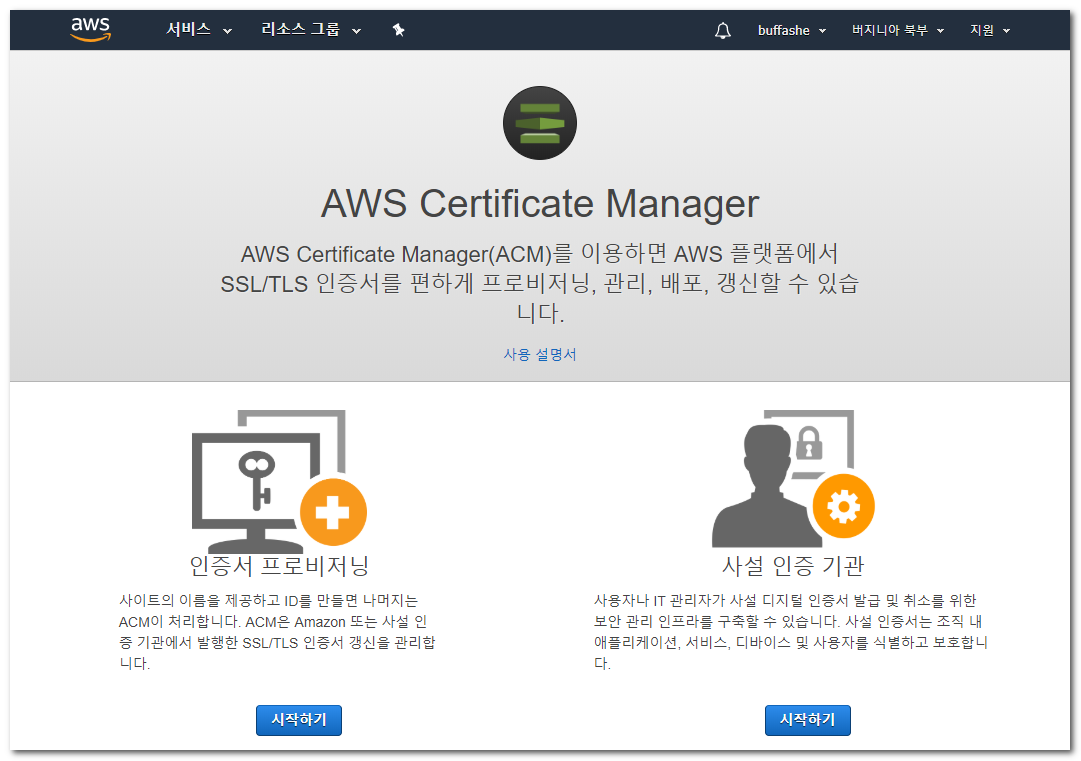Image resolution: width=1081 pixels, height=761 pixels.
Task: Open the 서비스 services menu
Action: (199, 30)
